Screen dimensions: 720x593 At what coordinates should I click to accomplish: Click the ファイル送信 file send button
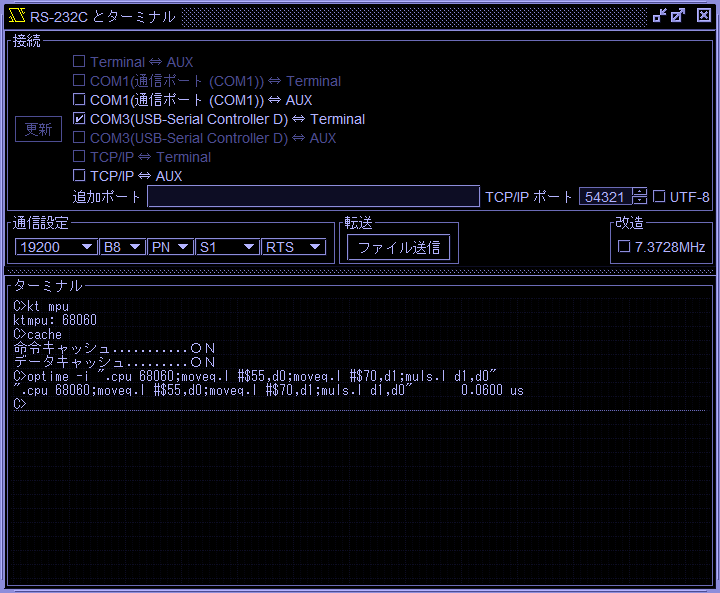coord(399,248)
